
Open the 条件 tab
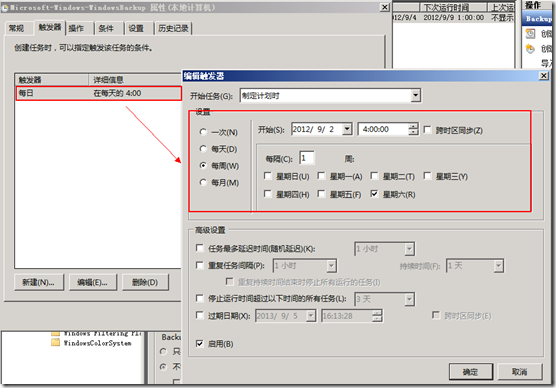[x=107, y=28]
